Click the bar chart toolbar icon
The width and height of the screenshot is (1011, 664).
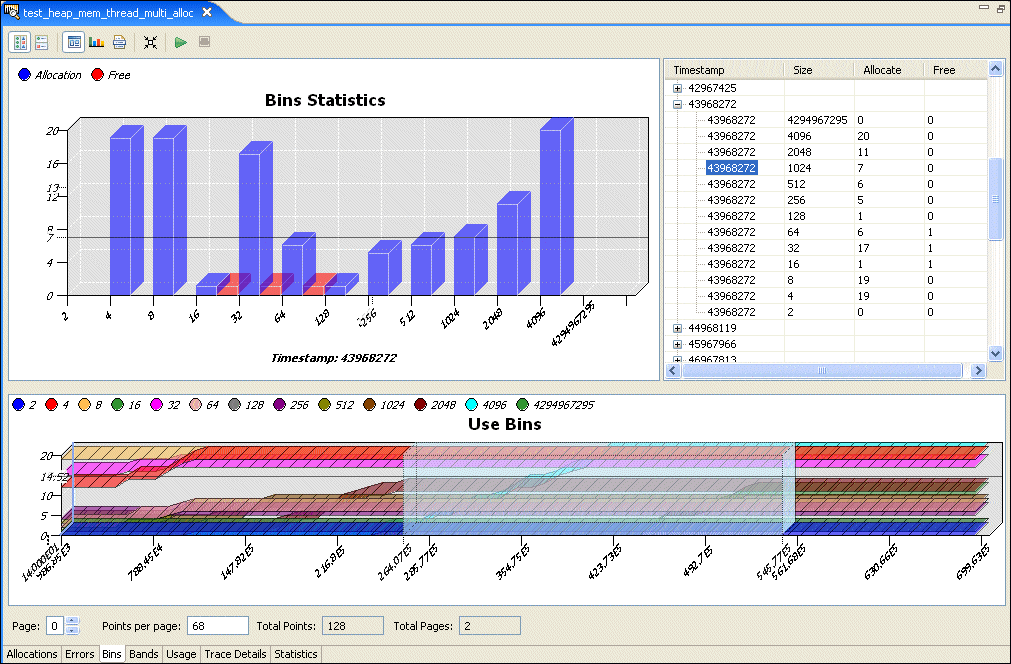[96, 42]
